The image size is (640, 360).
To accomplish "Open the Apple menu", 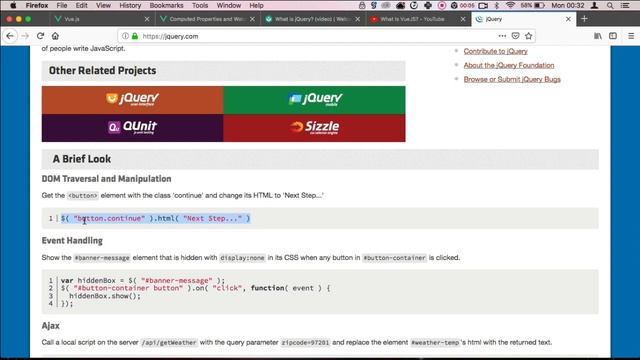I will coord(13,5).
